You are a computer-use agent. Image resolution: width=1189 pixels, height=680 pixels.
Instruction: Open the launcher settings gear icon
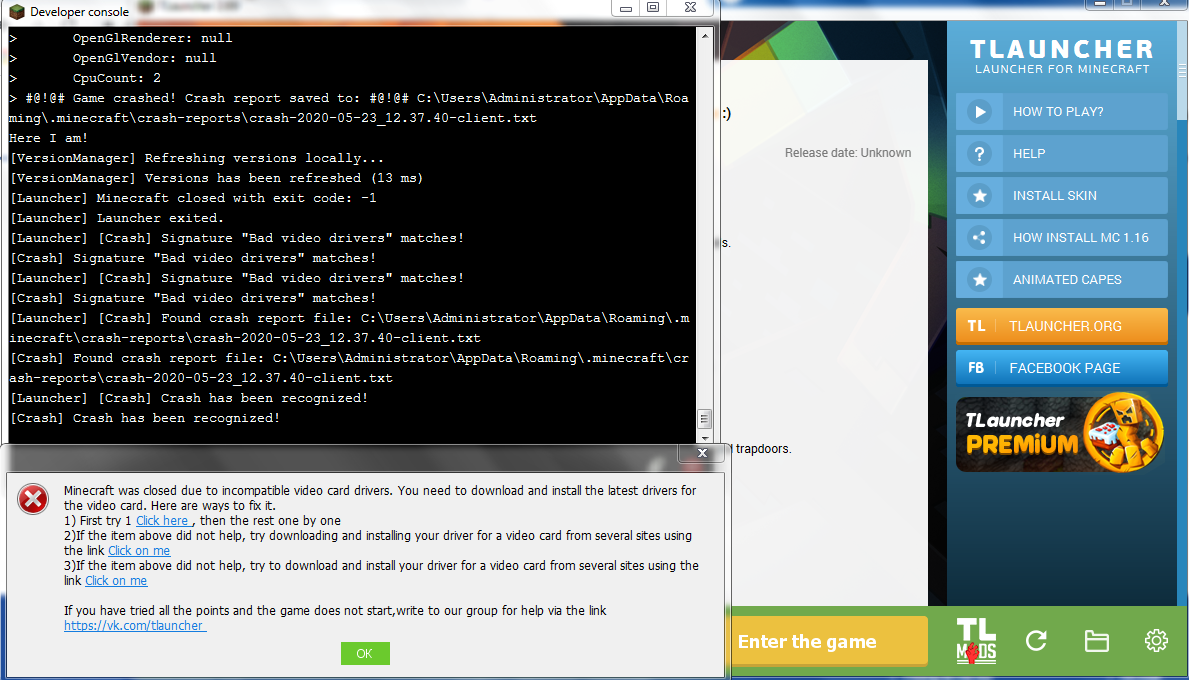tap(1156, 641)
